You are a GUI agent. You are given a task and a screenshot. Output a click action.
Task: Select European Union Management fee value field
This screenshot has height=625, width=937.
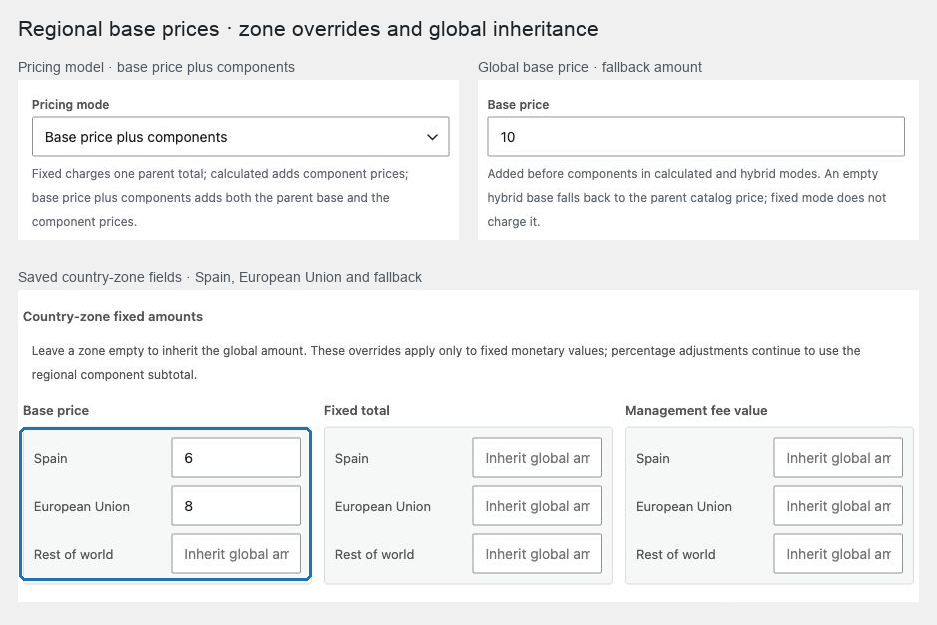838,505
